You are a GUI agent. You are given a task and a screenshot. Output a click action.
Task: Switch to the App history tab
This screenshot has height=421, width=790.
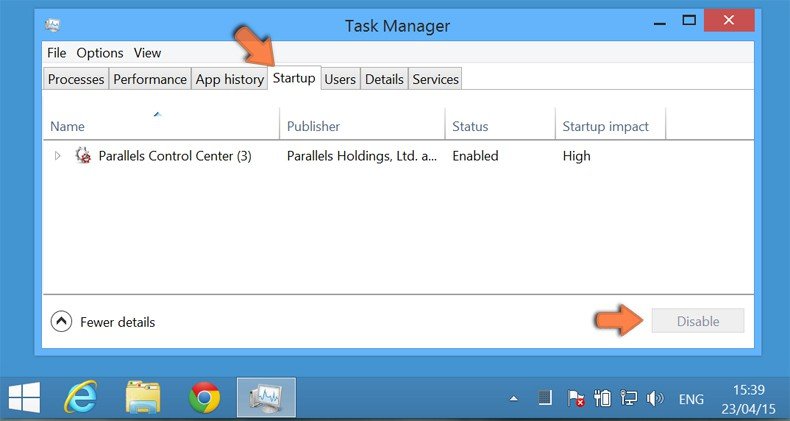(230, 79)
